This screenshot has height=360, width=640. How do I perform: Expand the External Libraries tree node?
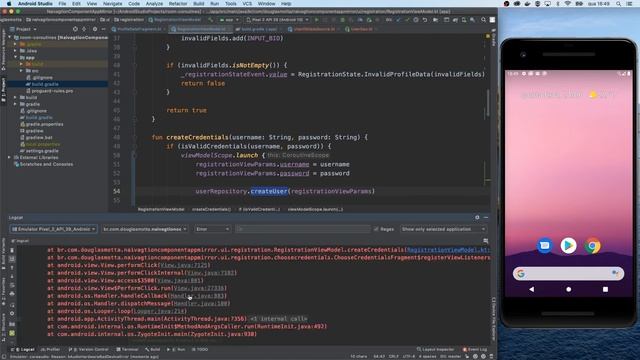[9, 158]
